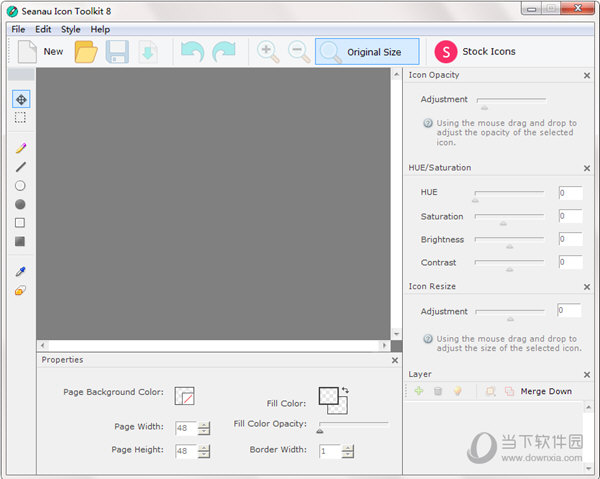This screenshot has width=600, height=479.
Task: Select the Line tool
Action: pos(21,167)
